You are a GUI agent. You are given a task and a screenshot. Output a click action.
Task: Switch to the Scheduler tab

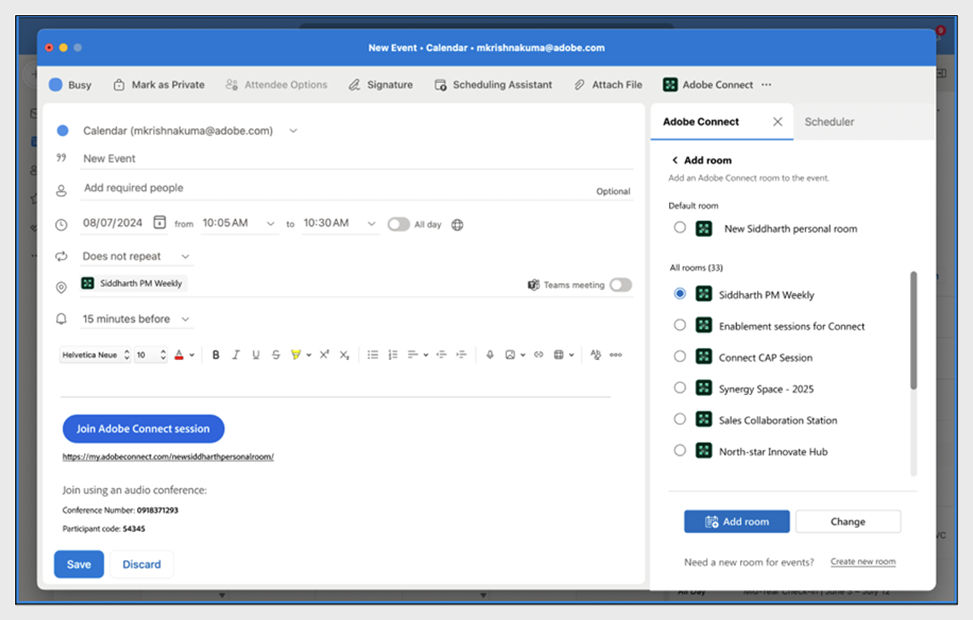pos(829,122)
